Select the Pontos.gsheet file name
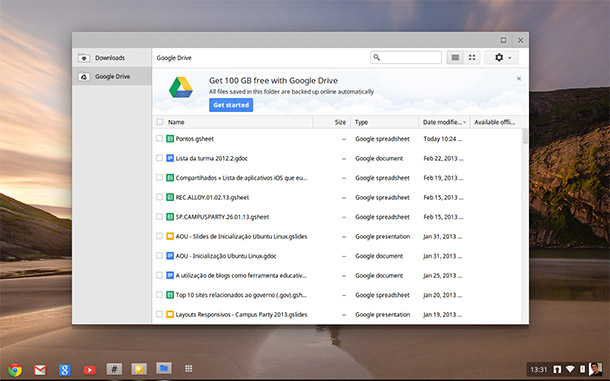 [x=195, y=139]
